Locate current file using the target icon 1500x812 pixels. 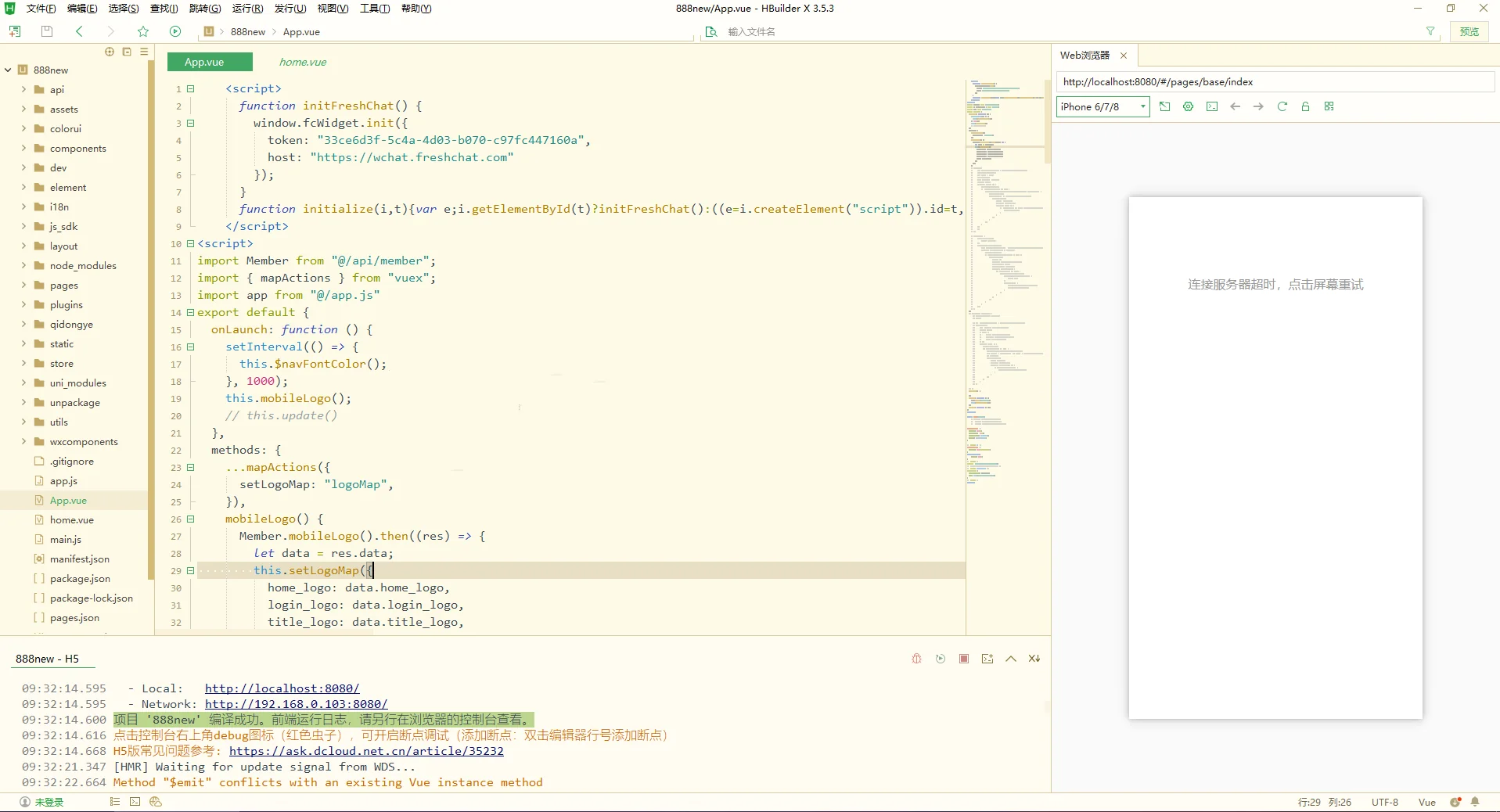click(x=110, y=52)
